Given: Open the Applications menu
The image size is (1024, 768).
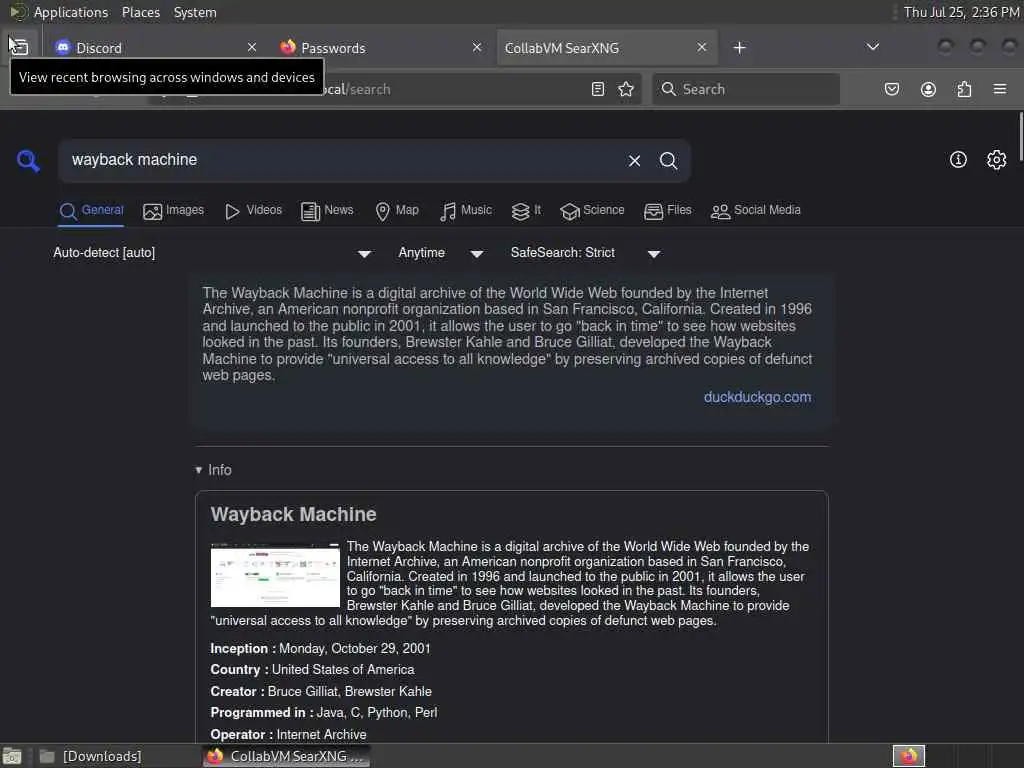Looking at the screenshot, I should 71,12.
